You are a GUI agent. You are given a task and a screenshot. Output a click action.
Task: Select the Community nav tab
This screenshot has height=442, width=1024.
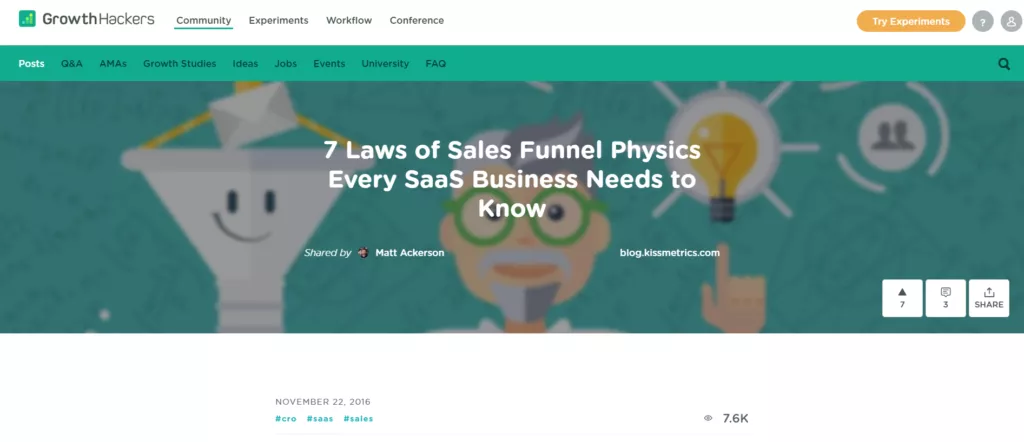point(204,20)
